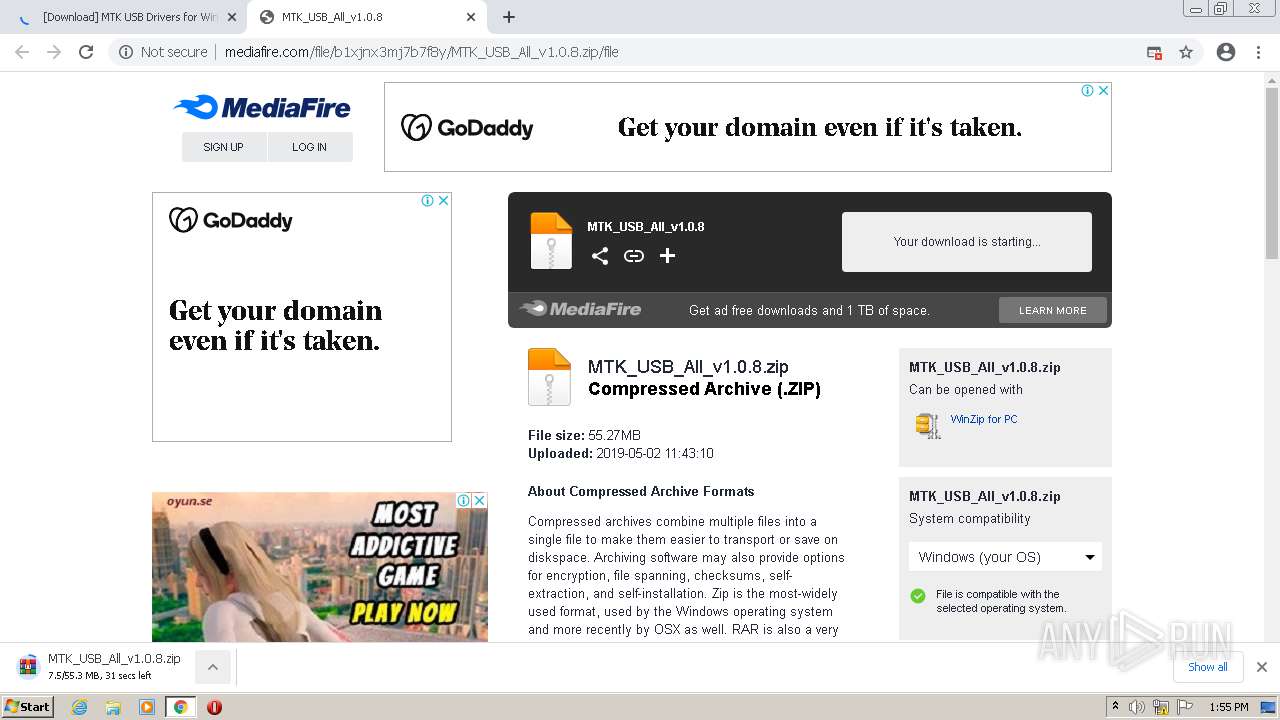Click ad info icon on top banner
This screenshot has height=720, width=1280.
(1087, 90)
